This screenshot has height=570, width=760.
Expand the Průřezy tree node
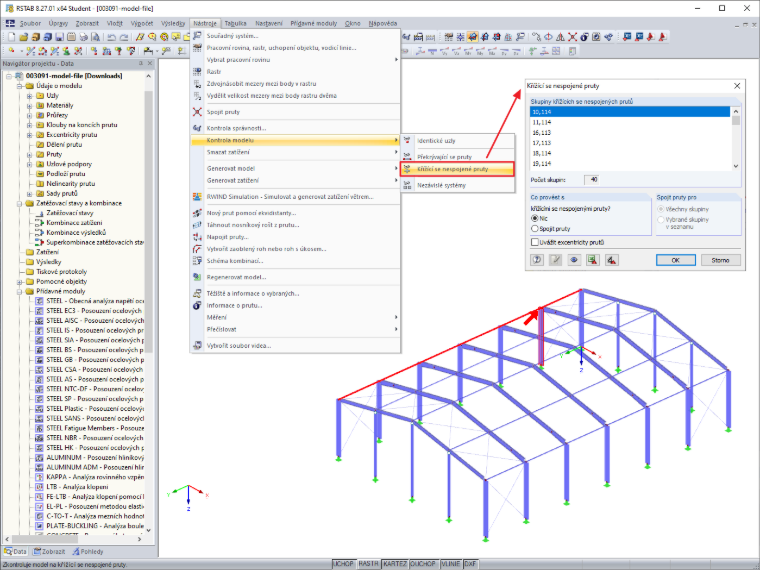30,115
